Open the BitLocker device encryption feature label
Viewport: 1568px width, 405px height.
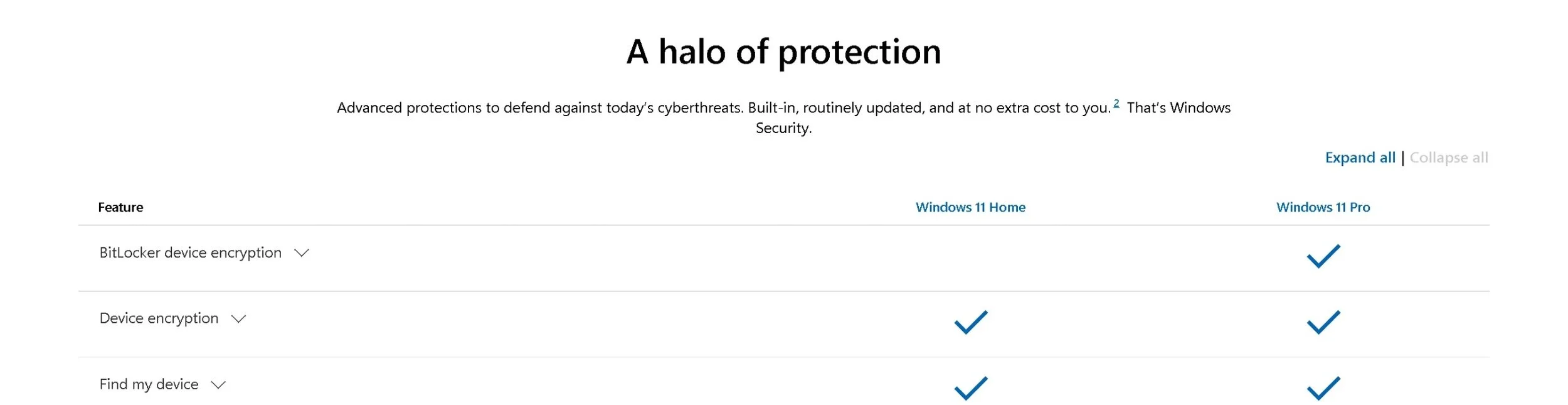pyautogui.click(x=190, y=252)
